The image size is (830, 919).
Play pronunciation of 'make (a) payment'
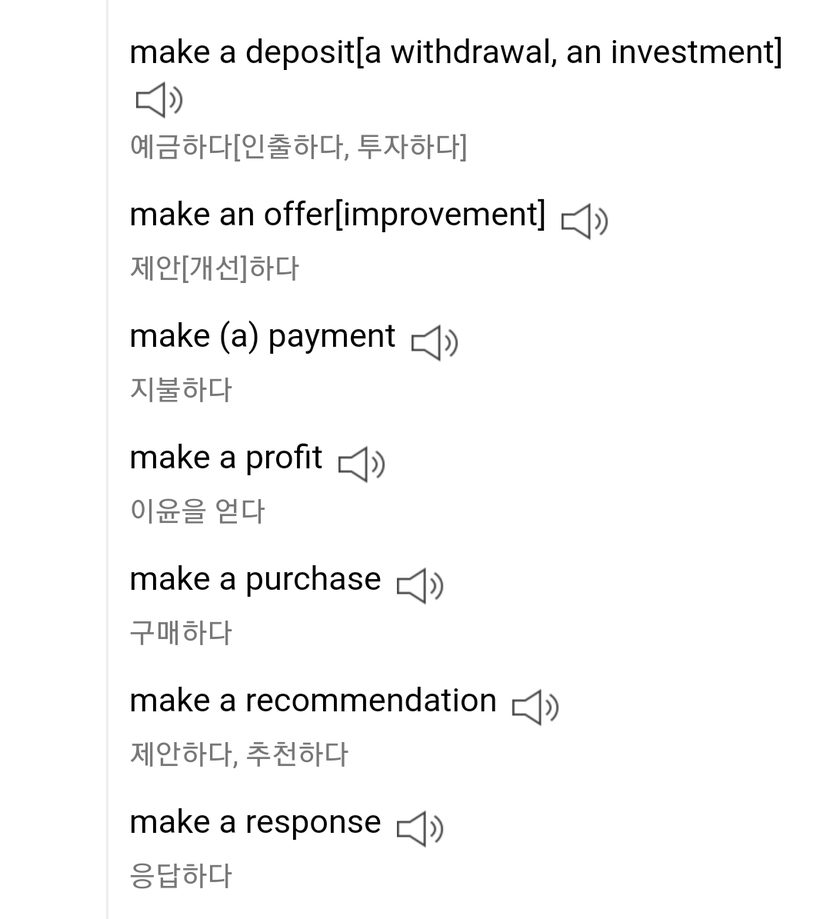pyautogui.click(x=434, y=343)
